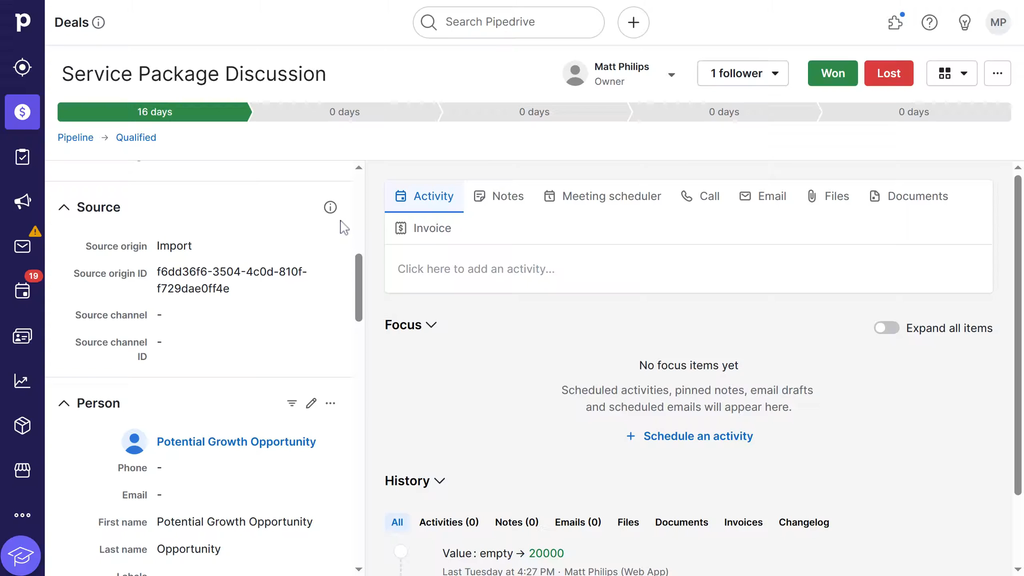Open the Projects clipboard icon in sidebar
This screenshot has width=1024, height=576.
coord(22,157)
